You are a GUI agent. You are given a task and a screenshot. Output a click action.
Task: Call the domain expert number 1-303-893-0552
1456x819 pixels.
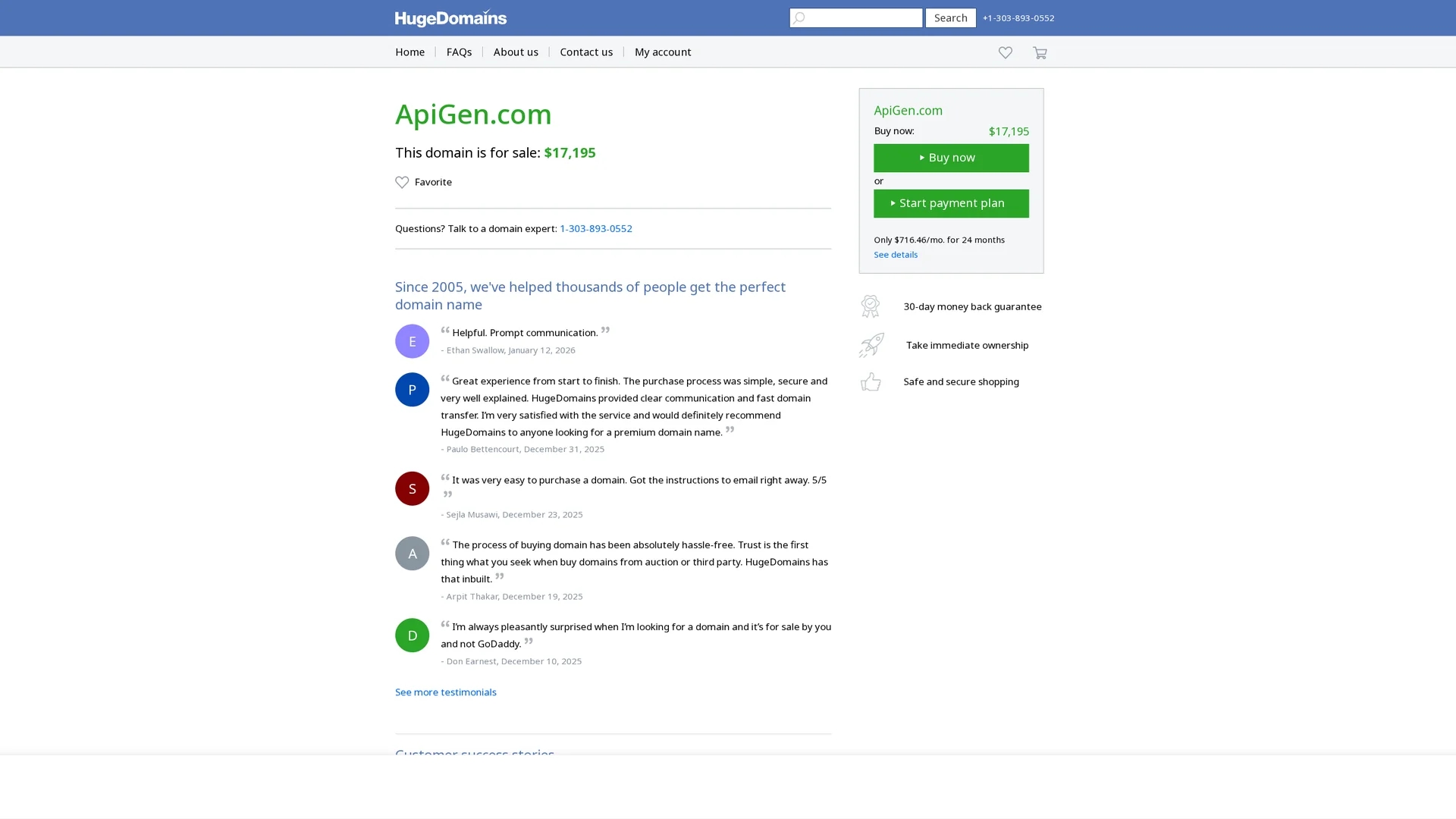click(595, 228)
